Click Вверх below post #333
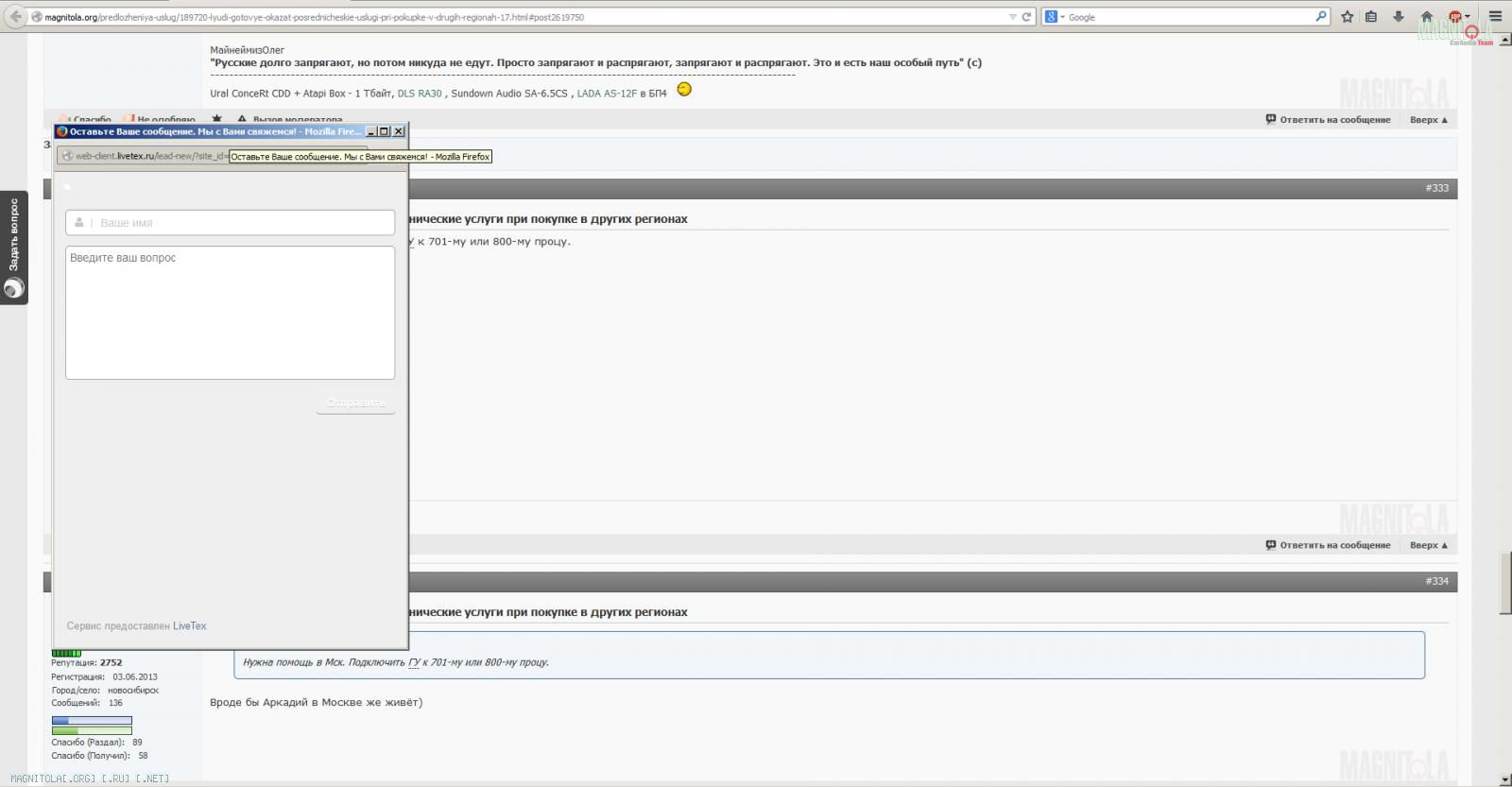 coord(1429,545)
